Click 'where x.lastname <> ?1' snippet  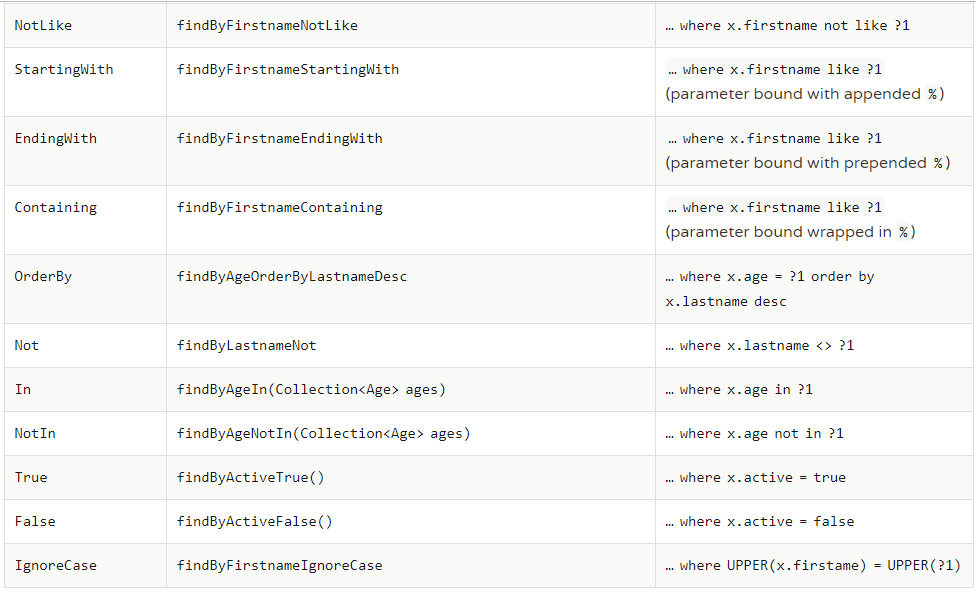click(767, 346)
